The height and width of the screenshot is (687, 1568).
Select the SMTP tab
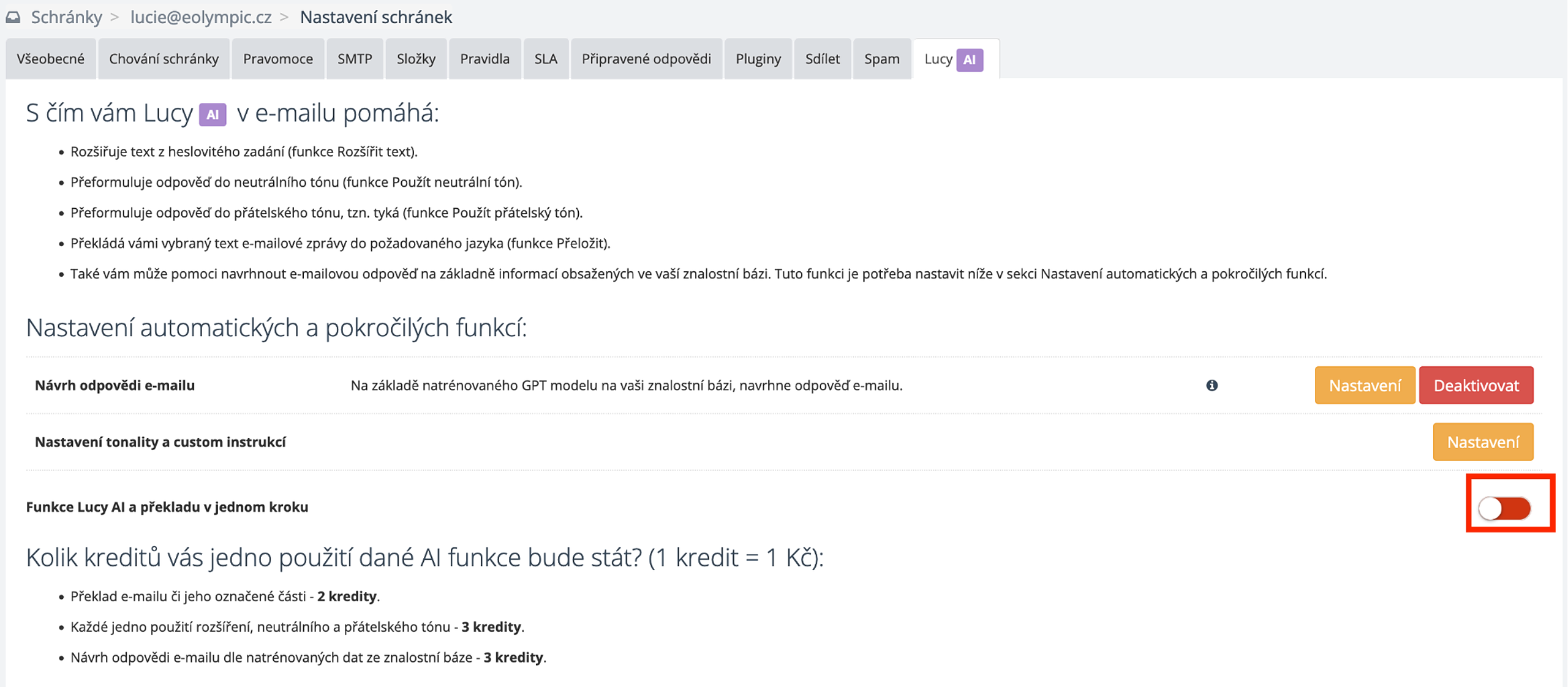(355, 59)
